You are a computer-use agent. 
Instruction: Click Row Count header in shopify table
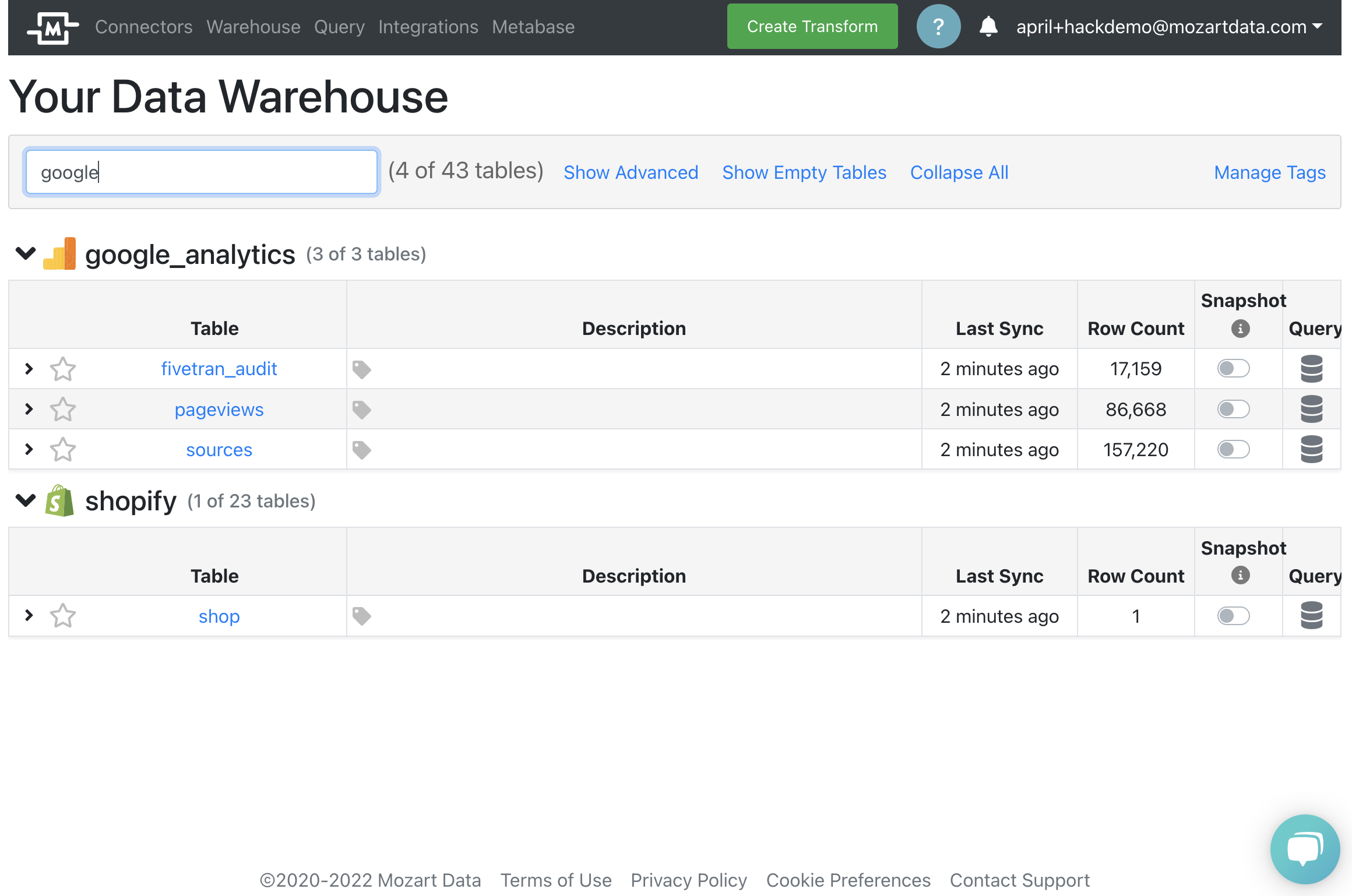[x=1136, y=576]
